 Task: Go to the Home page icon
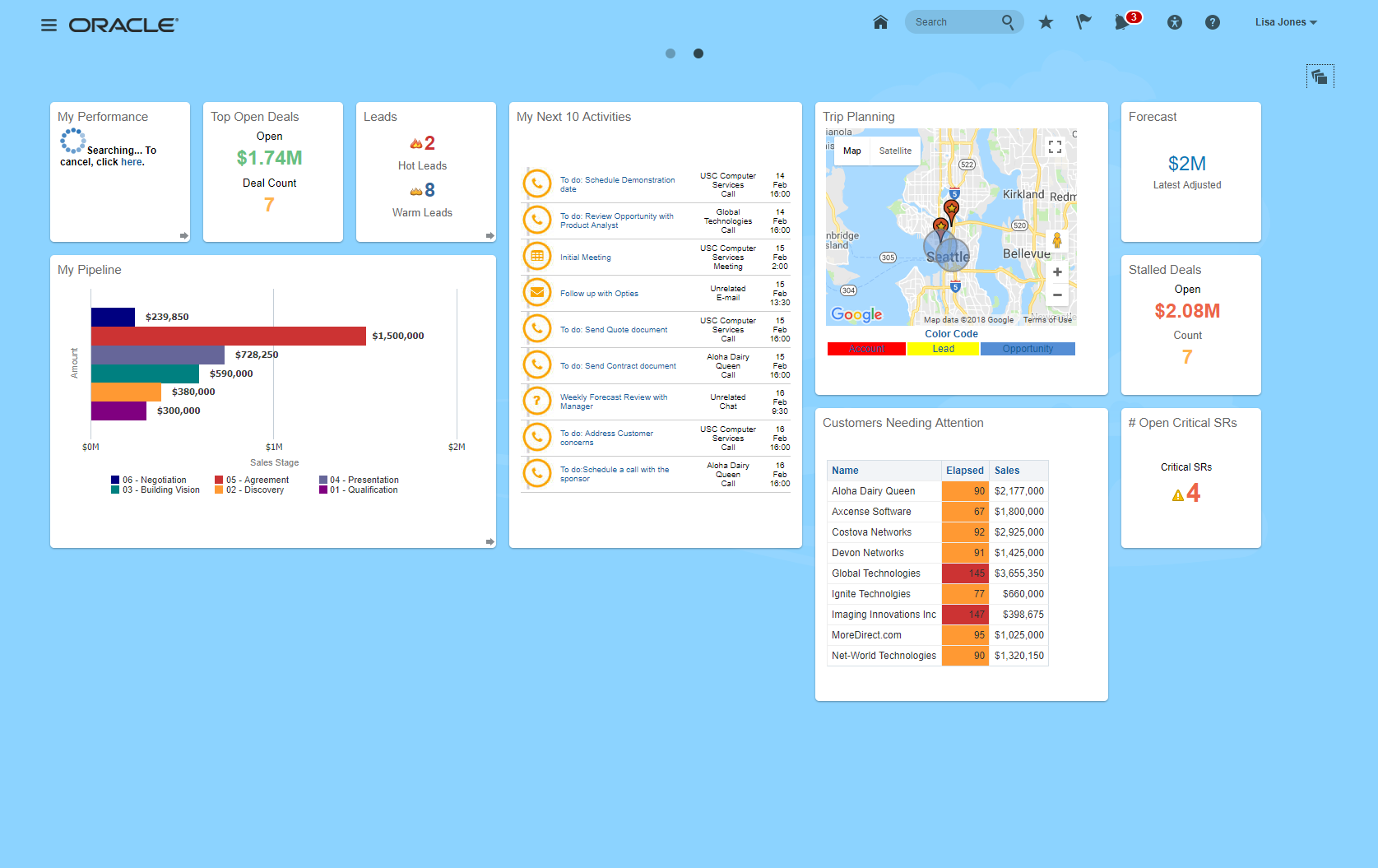click(x=880, y=22)
